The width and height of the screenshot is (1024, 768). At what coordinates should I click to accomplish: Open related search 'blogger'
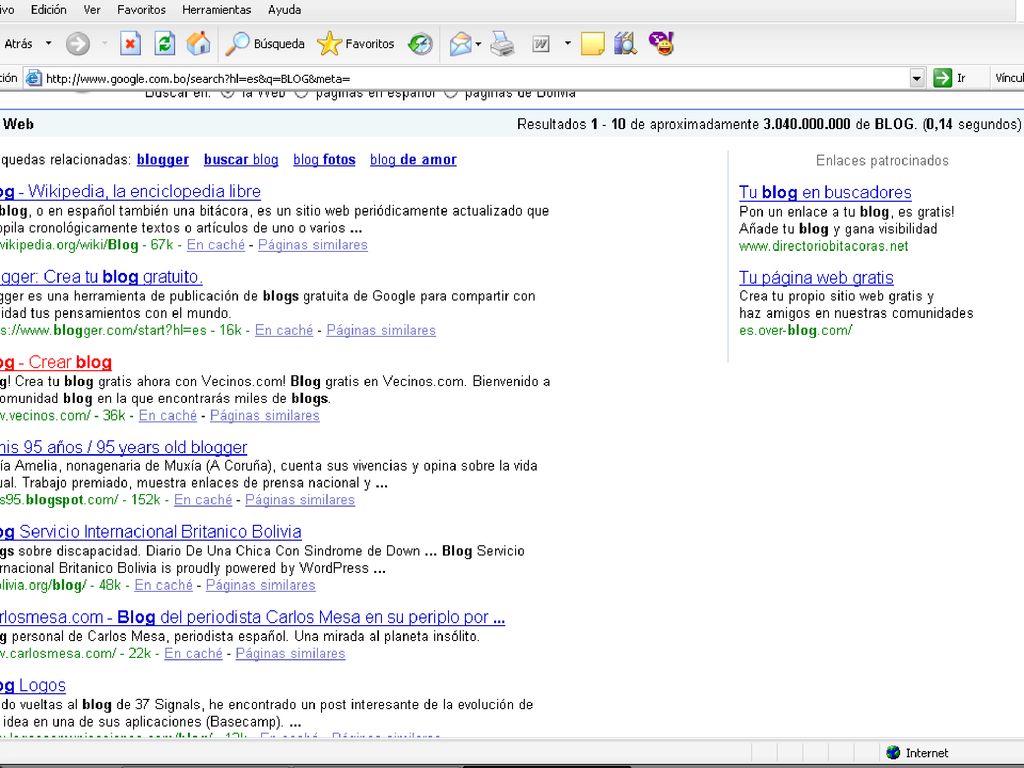(x=163, y=159)
